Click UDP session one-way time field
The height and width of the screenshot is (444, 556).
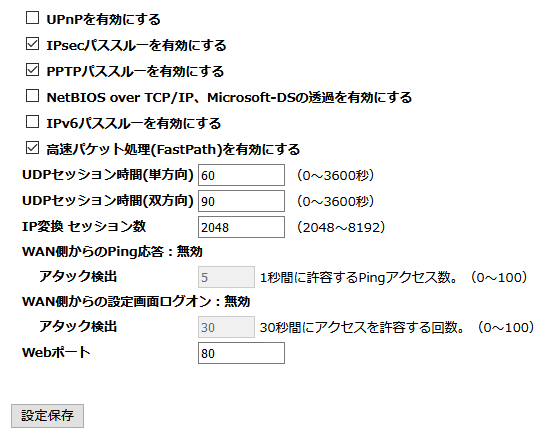pos(241,175)
